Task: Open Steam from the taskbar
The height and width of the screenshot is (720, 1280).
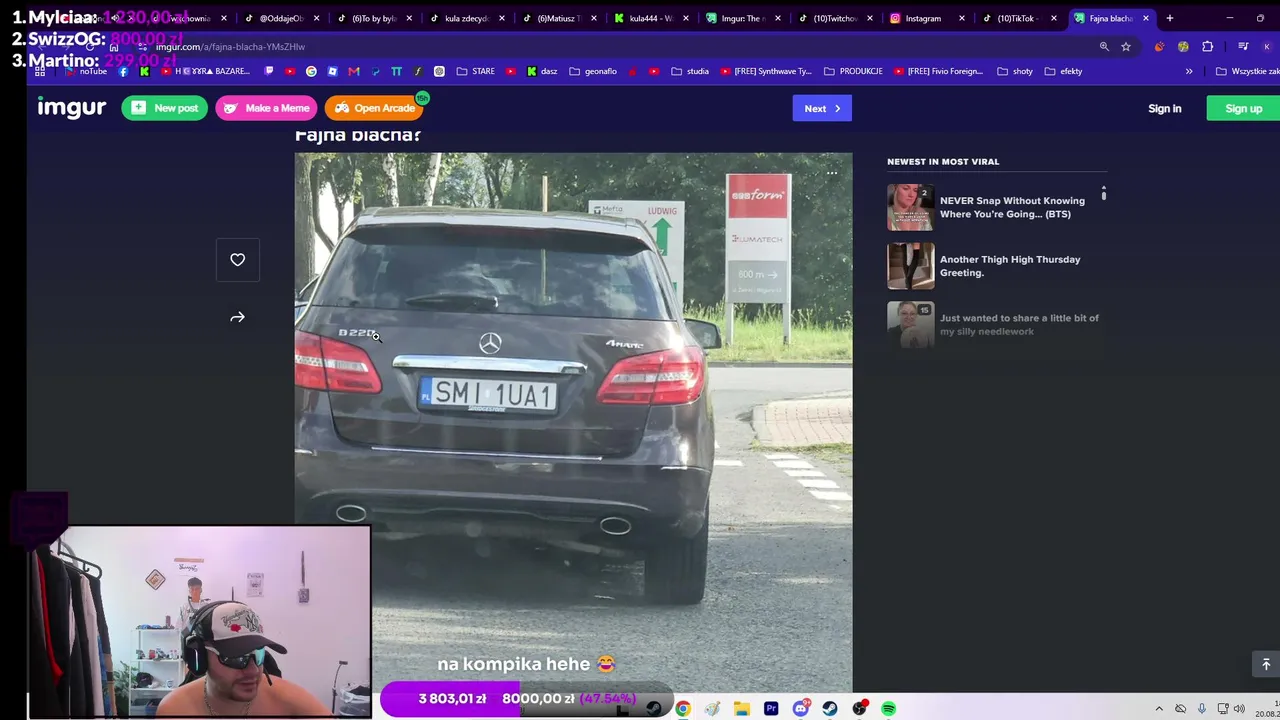Action: pos(830,708)
